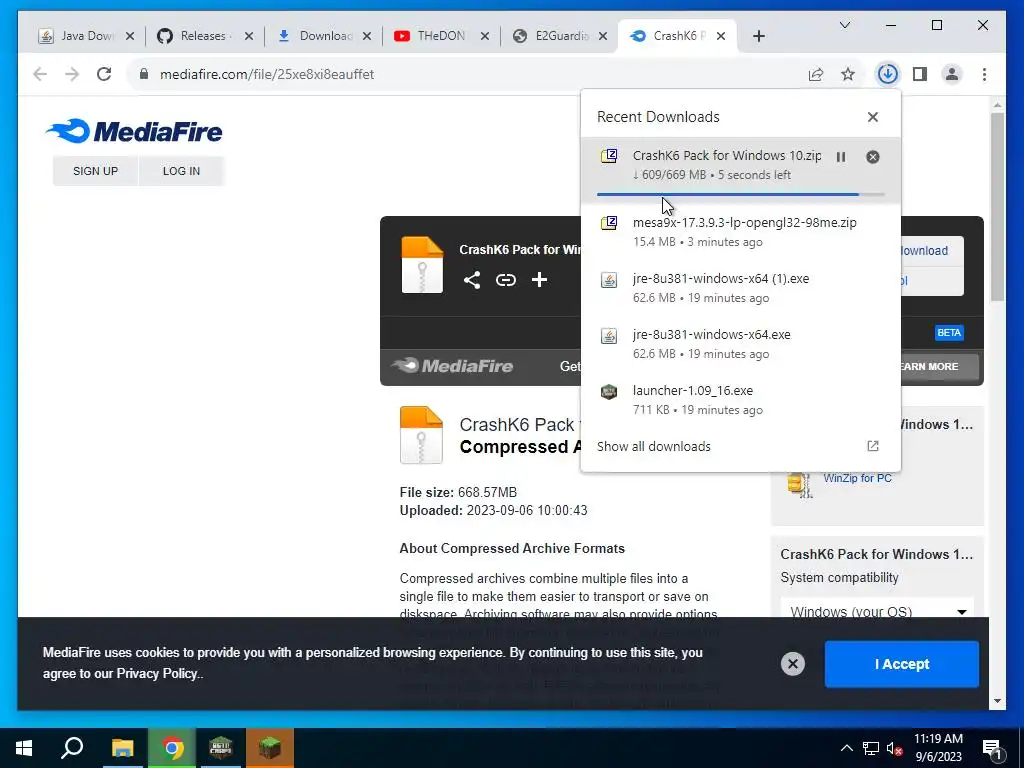
Task: Open jre-8u381-windows-x64.exe download entry
Action: click(741, 344)
